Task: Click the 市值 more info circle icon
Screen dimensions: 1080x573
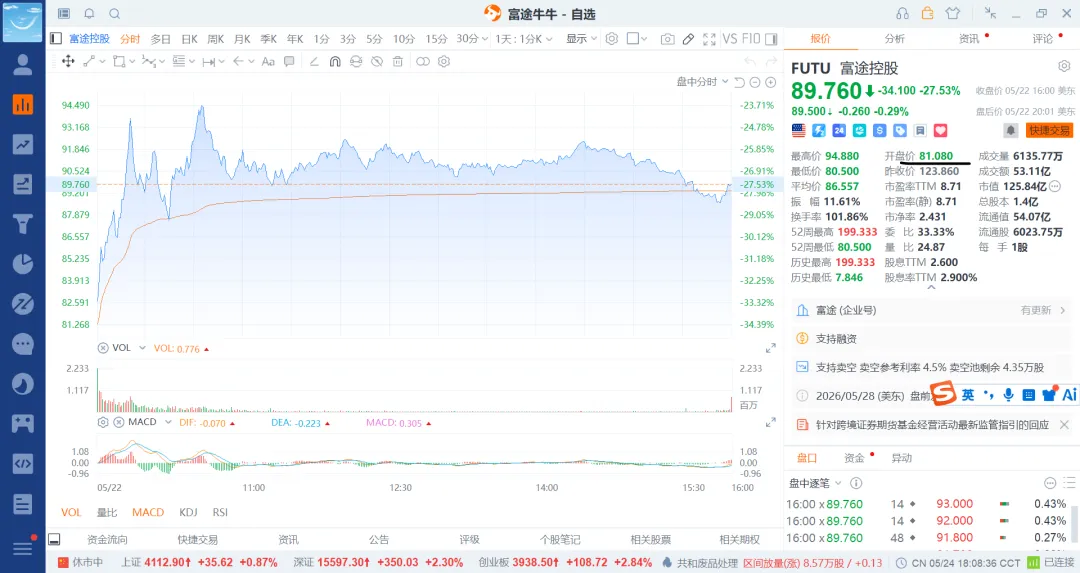Action: click(1055, 187)
